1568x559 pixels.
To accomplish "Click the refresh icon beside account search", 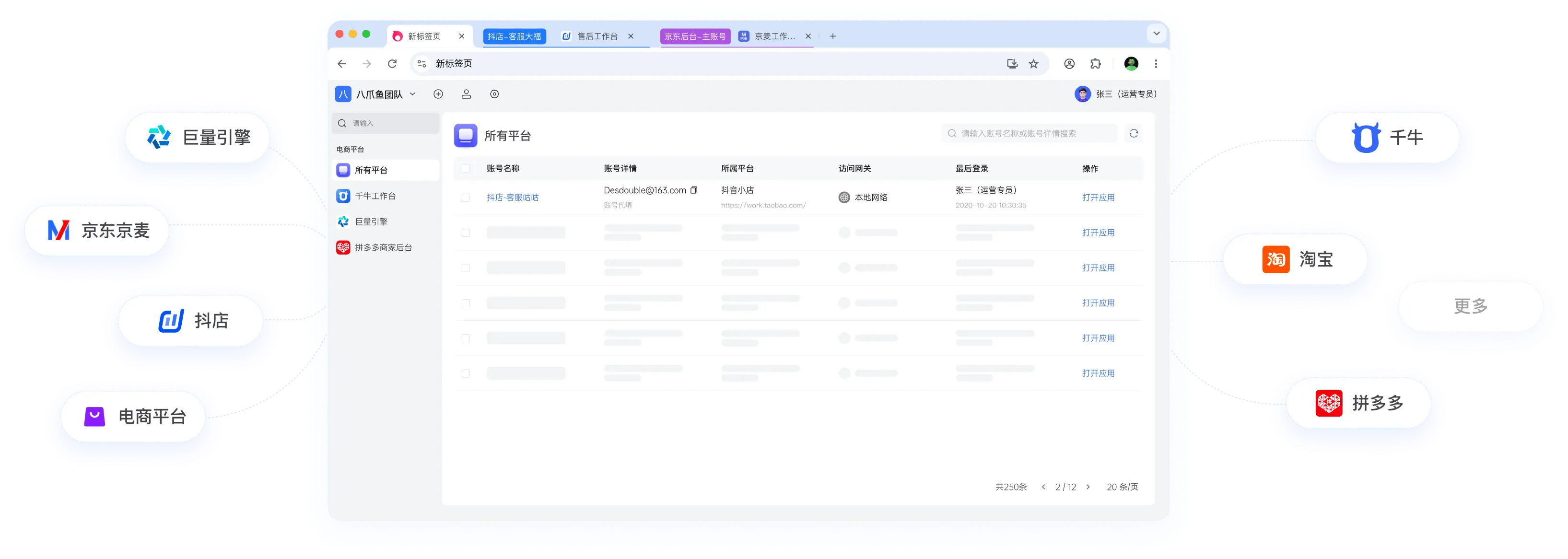I will coord(1134,133).
